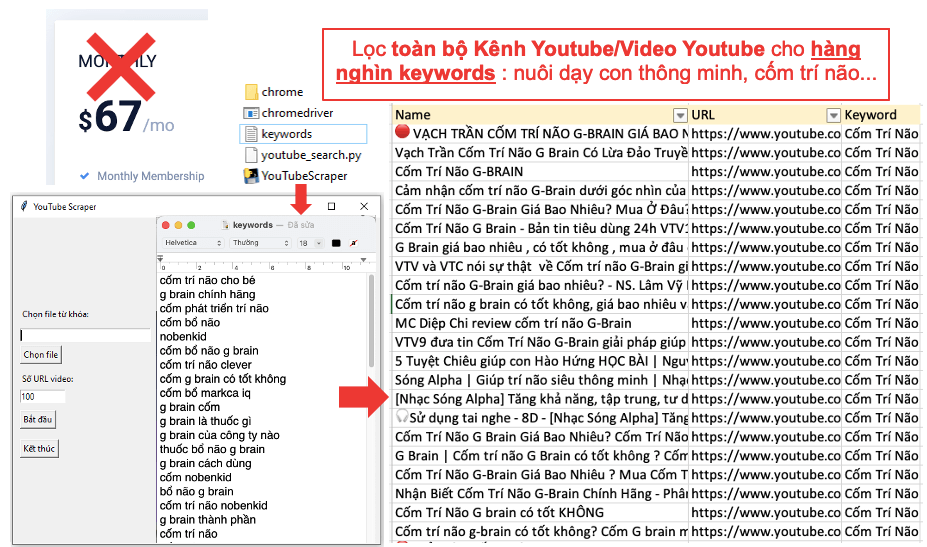The image size is (927, 547).
Task: Click the 'YouTubeScraper' file name
Action: tap(304, 176)
